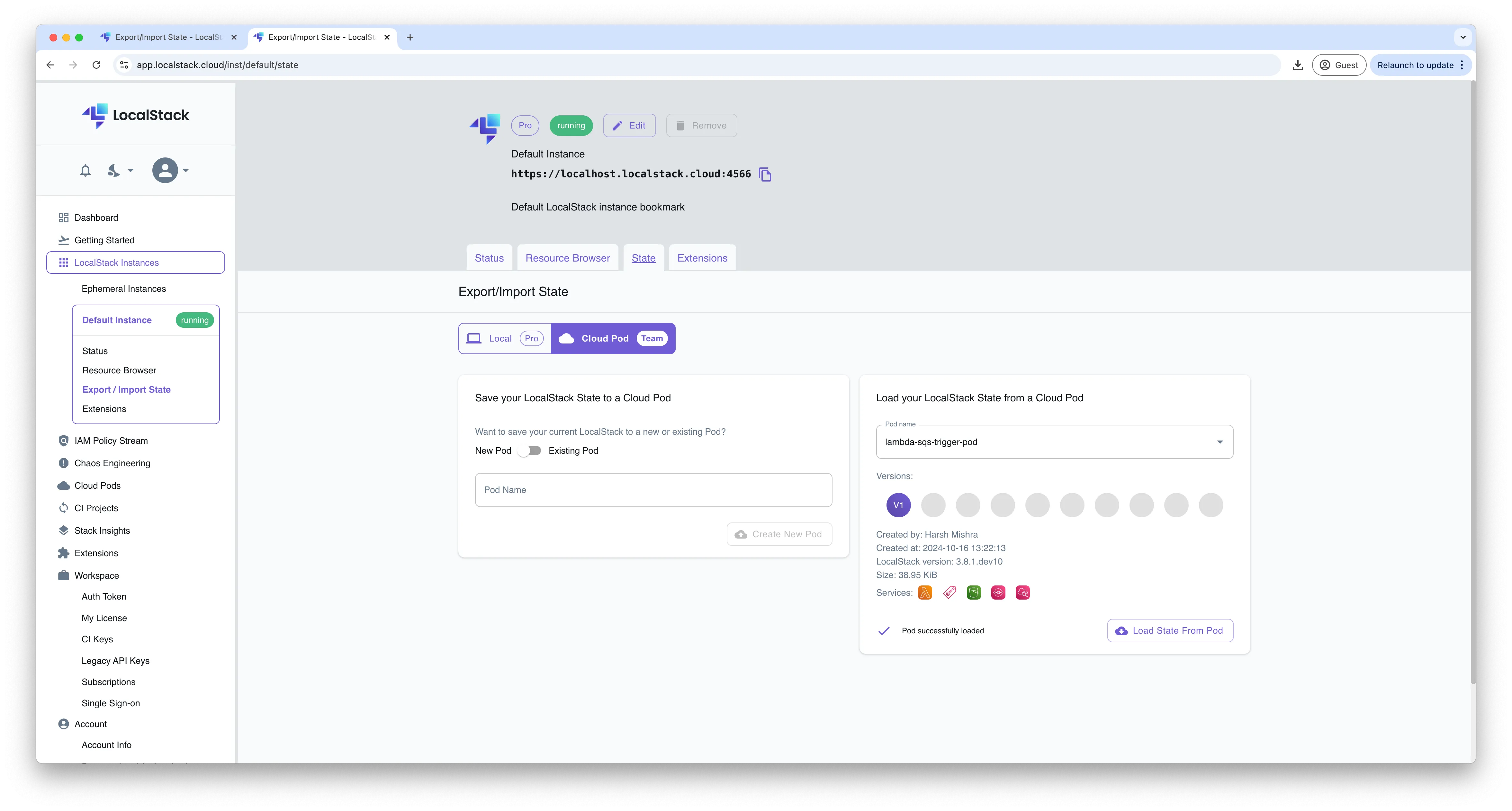
Task: Switch to the Resource Browser tab
Action: (x=567, y=258)
